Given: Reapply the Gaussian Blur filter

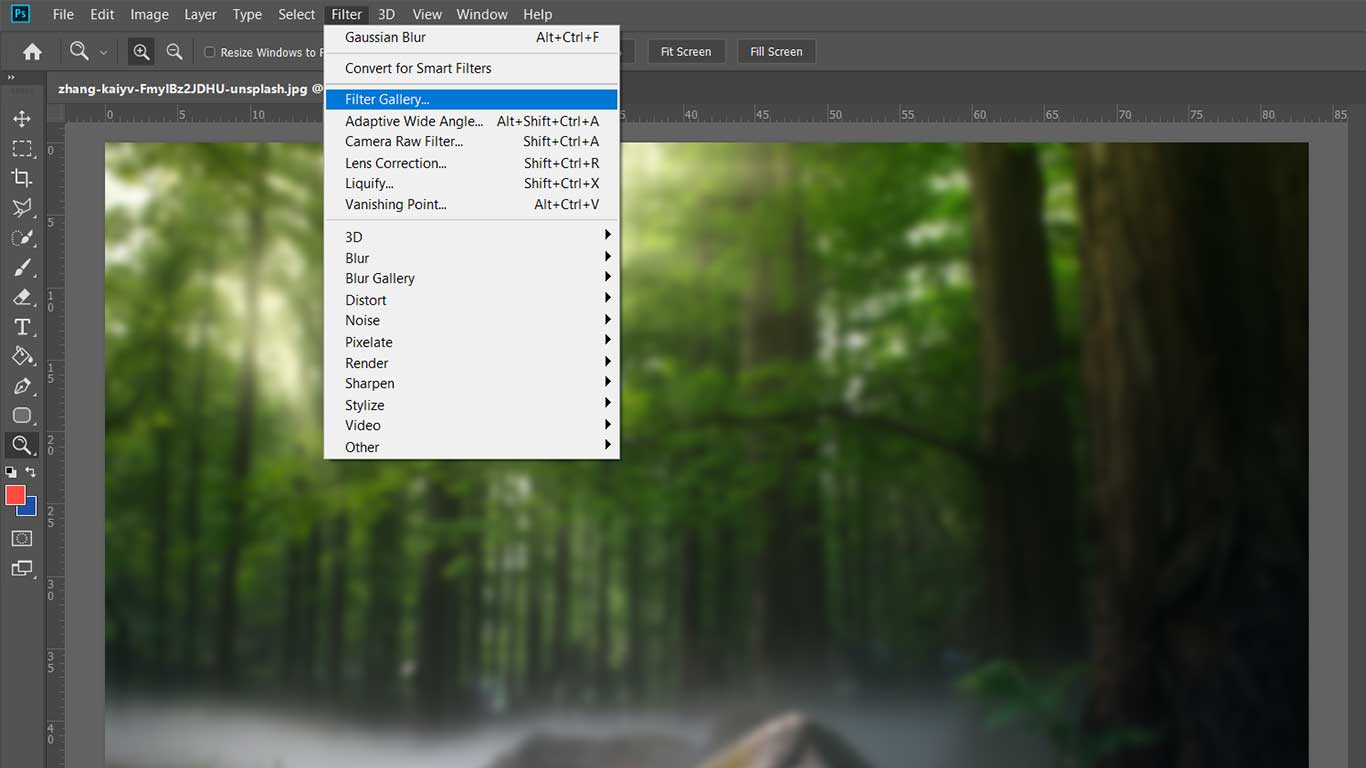Looking at the screenshot, I should pos(471,38).
